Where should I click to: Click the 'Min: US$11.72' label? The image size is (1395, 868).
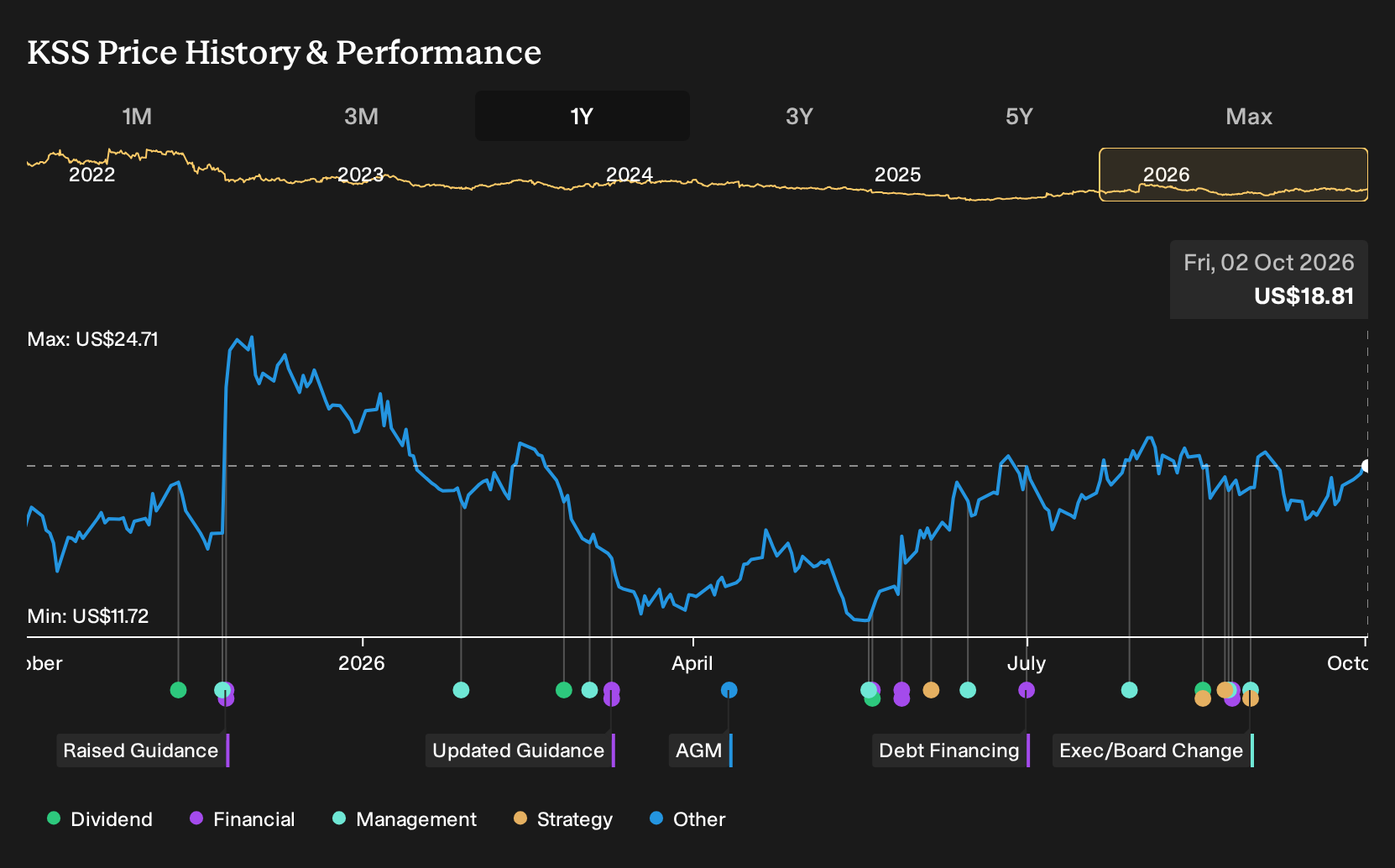88,616
